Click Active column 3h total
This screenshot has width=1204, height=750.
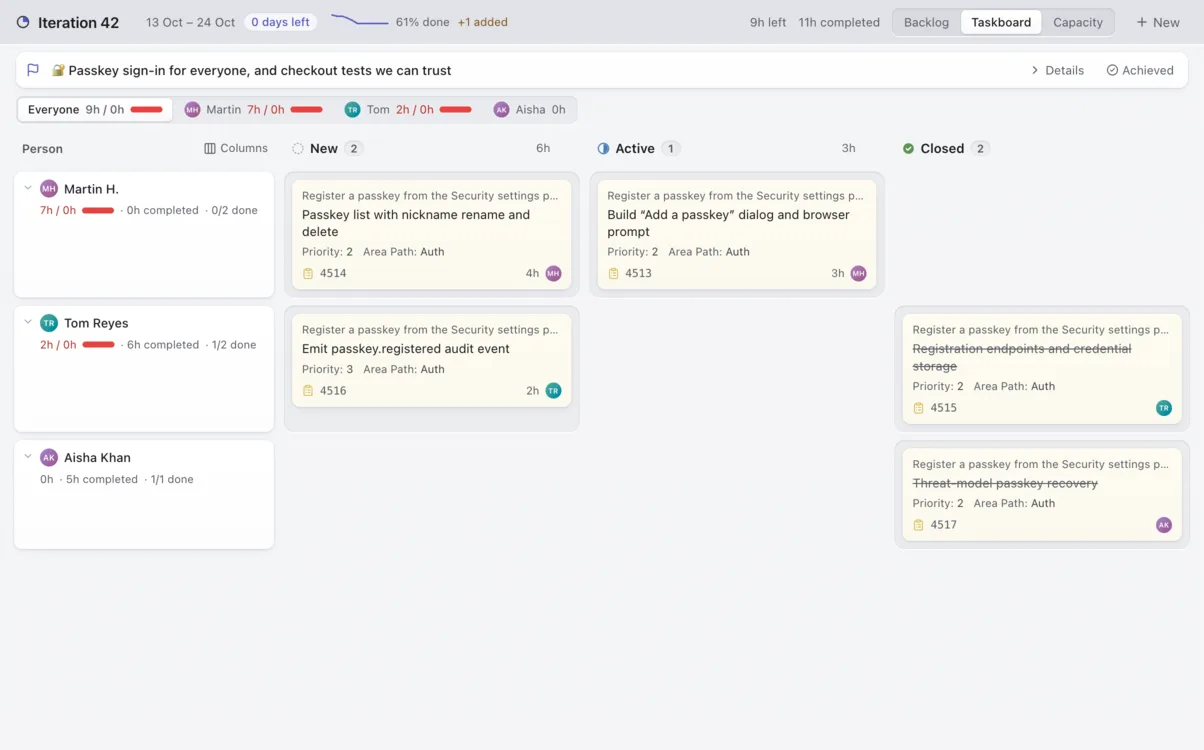848,148
